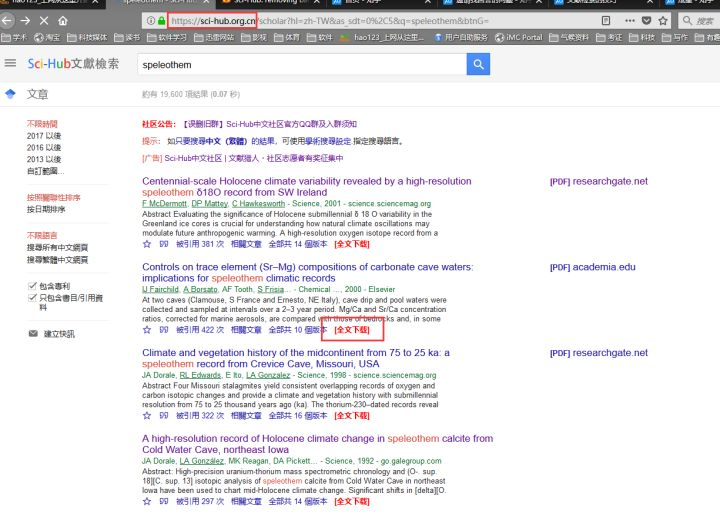Stop page loading with the X button

click(44, 21)
